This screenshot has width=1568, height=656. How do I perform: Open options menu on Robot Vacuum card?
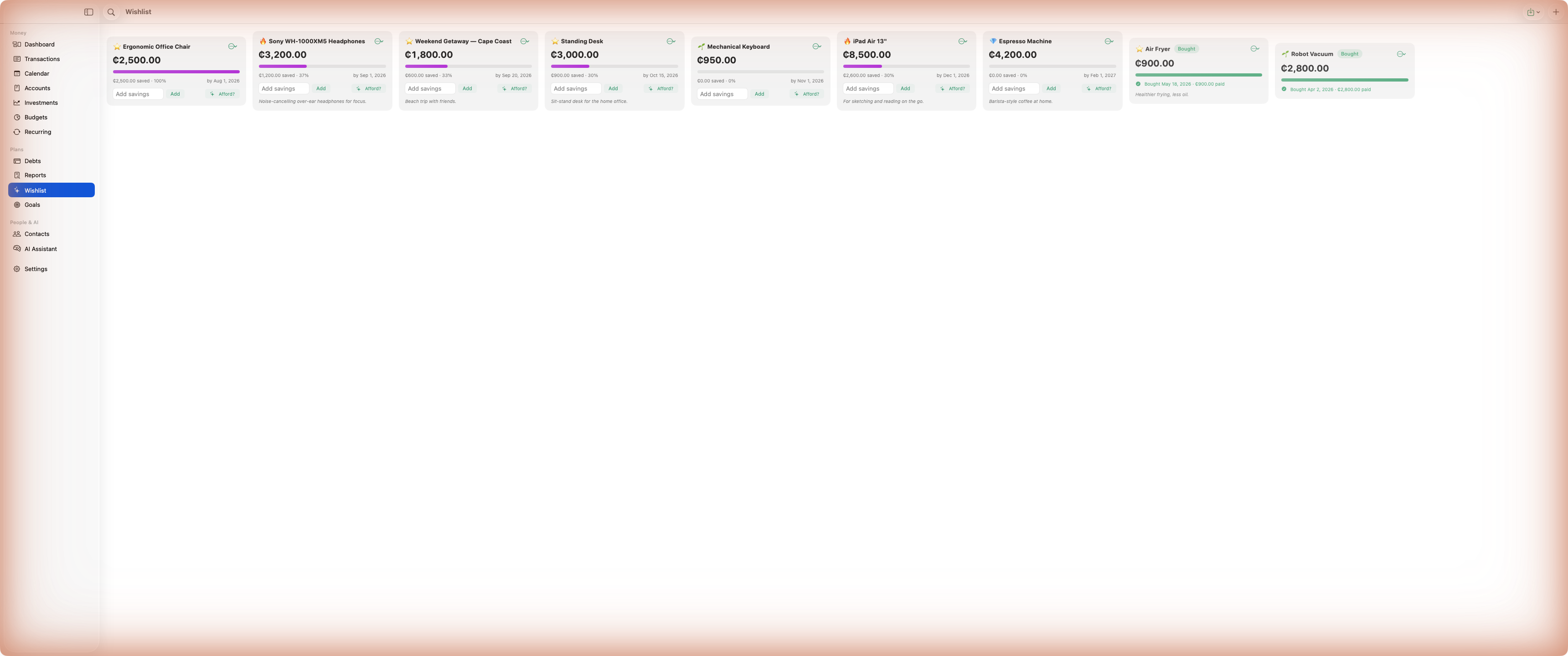[1401, 54]
